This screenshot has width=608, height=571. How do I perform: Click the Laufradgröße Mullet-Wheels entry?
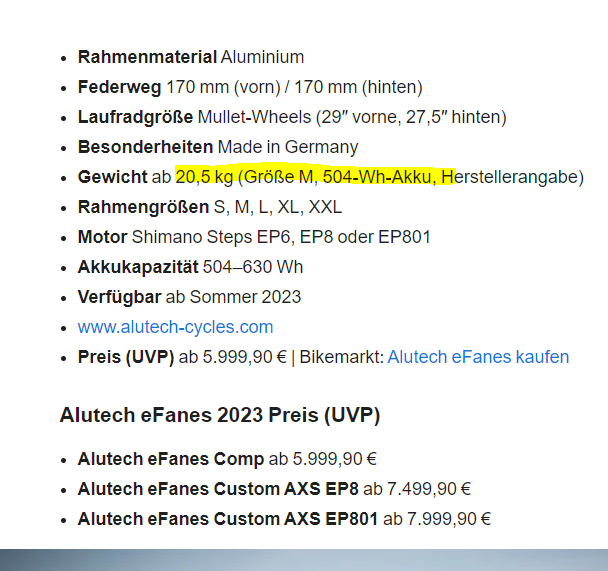[x=292, y=117]
